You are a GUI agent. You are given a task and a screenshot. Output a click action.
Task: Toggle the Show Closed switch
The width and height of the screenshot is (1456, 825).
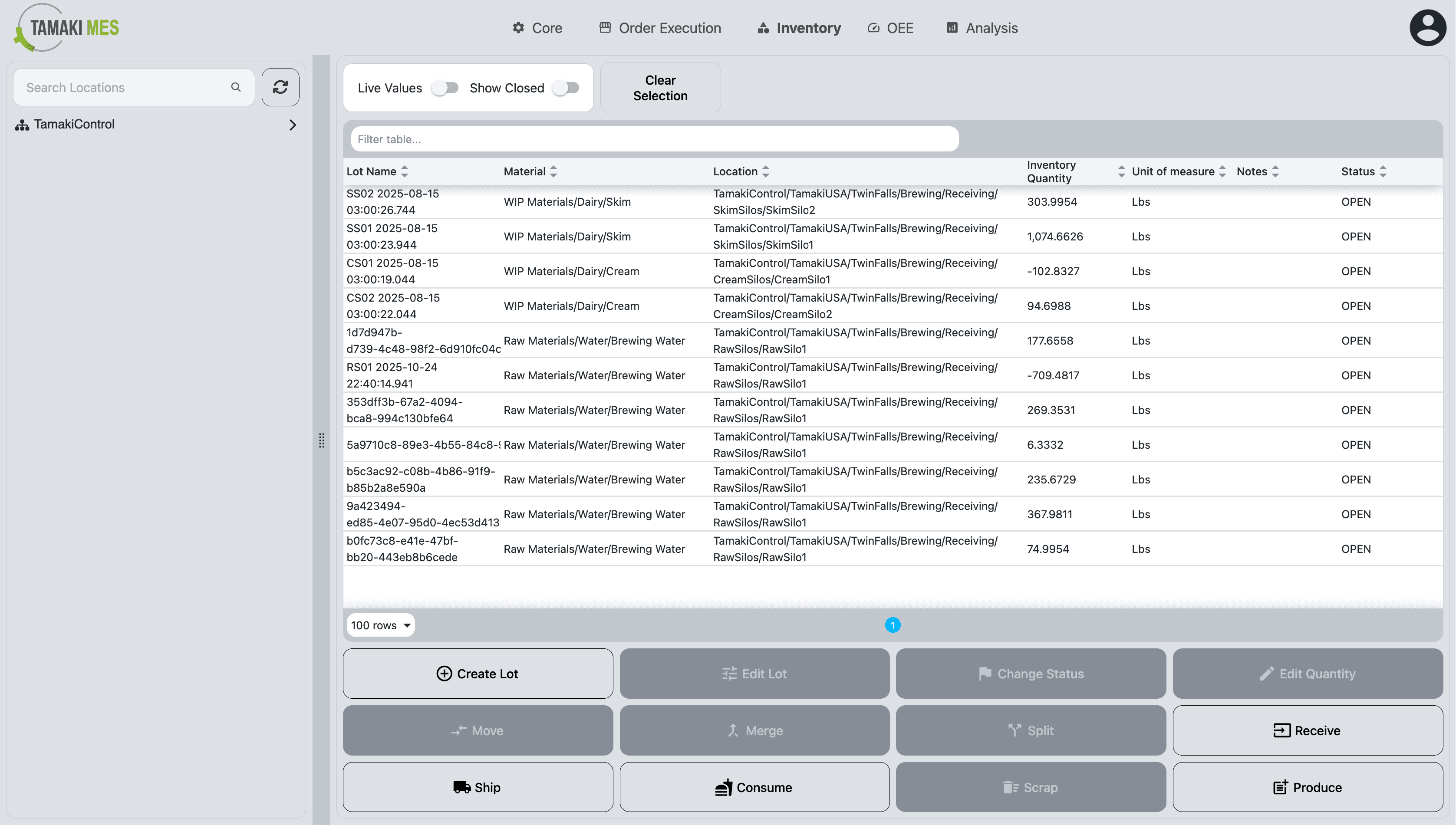coord(566,88)
